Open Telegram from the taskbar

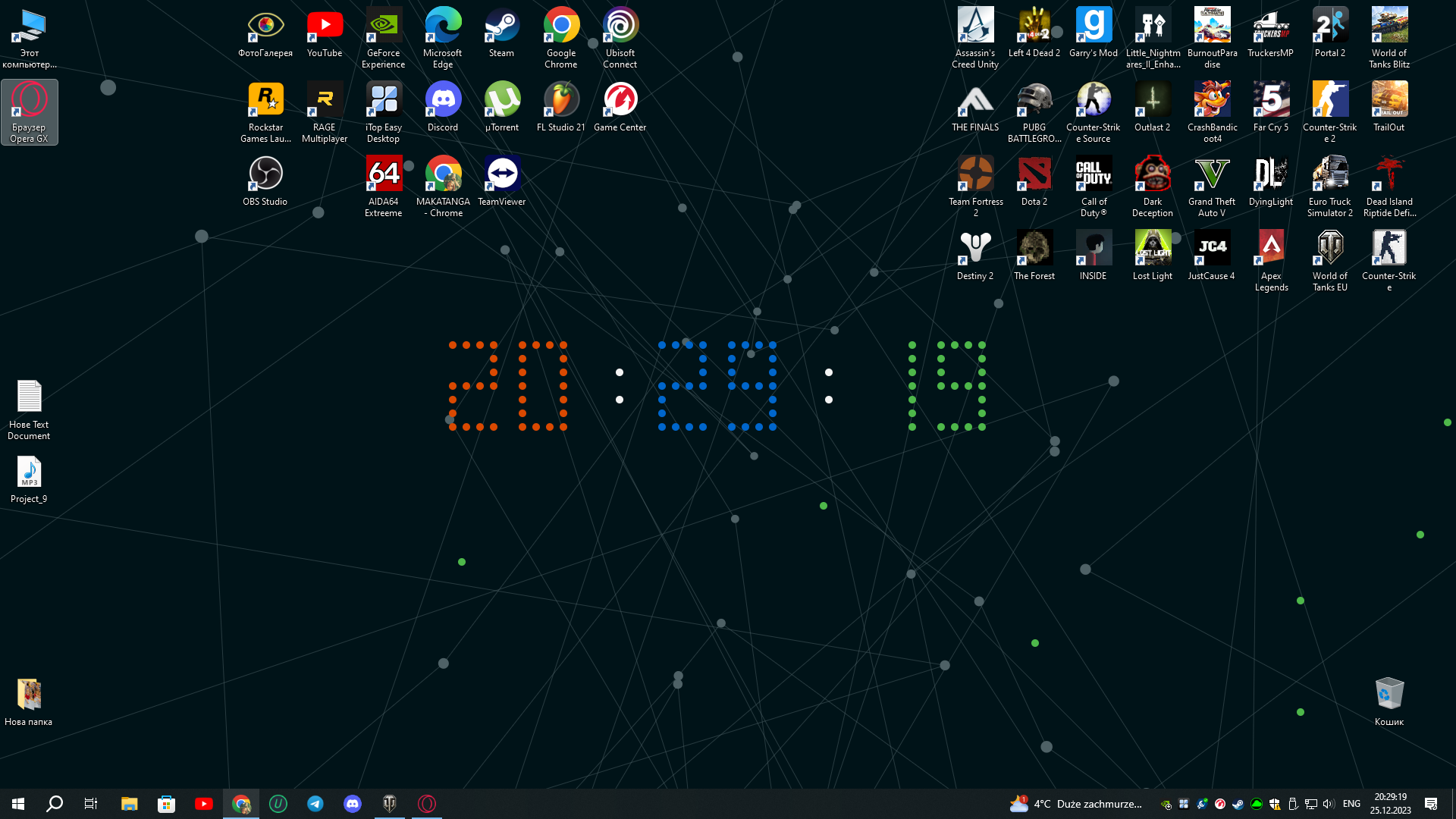tap(315, 804)
